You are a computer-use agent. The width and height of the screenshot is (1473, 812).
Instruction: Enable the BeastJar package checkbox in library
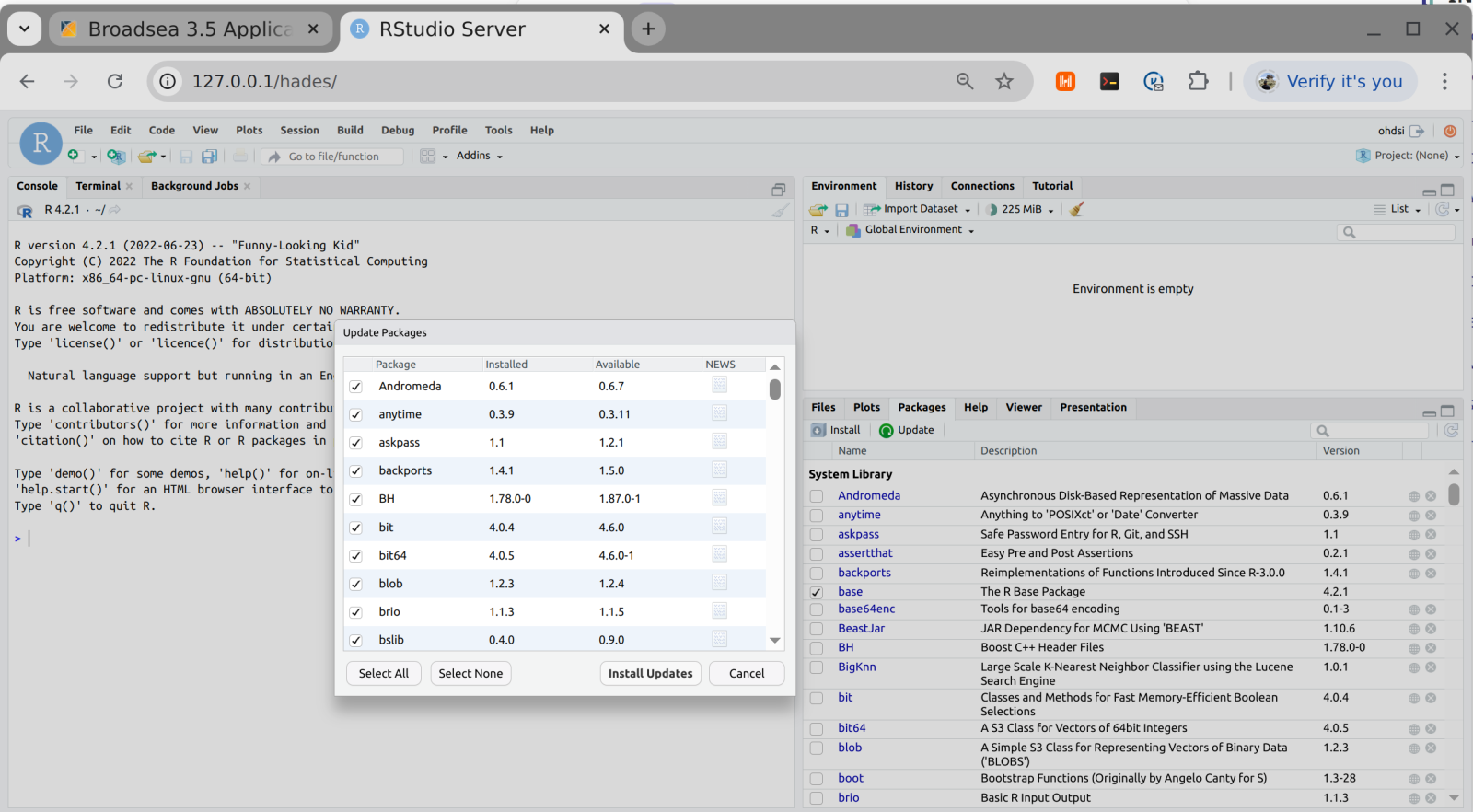[817, 629]
